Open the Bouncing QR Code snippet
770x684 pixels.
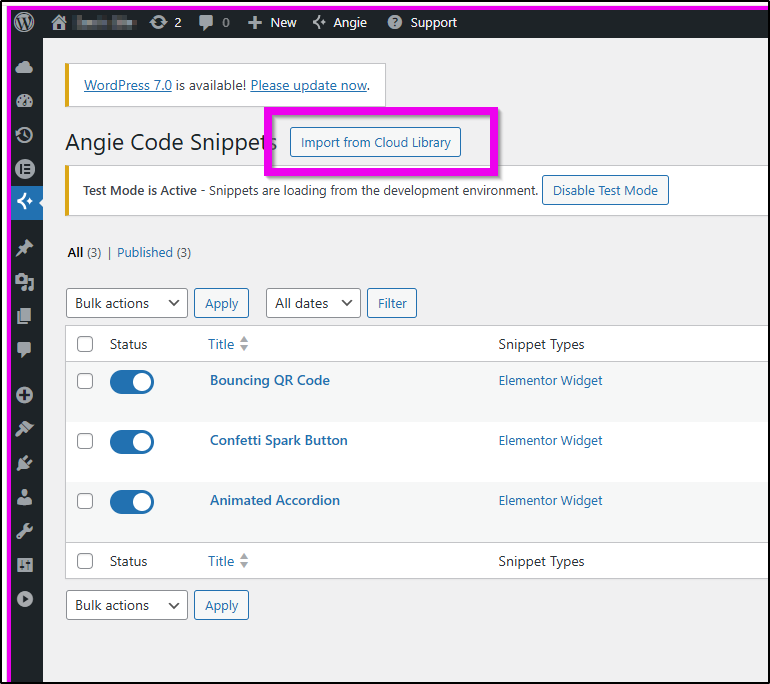[270, 380]
